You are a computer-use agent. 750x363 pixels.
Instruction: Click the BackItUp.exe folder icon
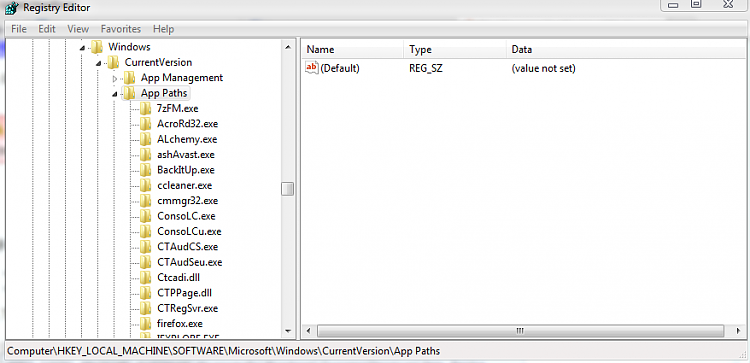click(145, 170)
